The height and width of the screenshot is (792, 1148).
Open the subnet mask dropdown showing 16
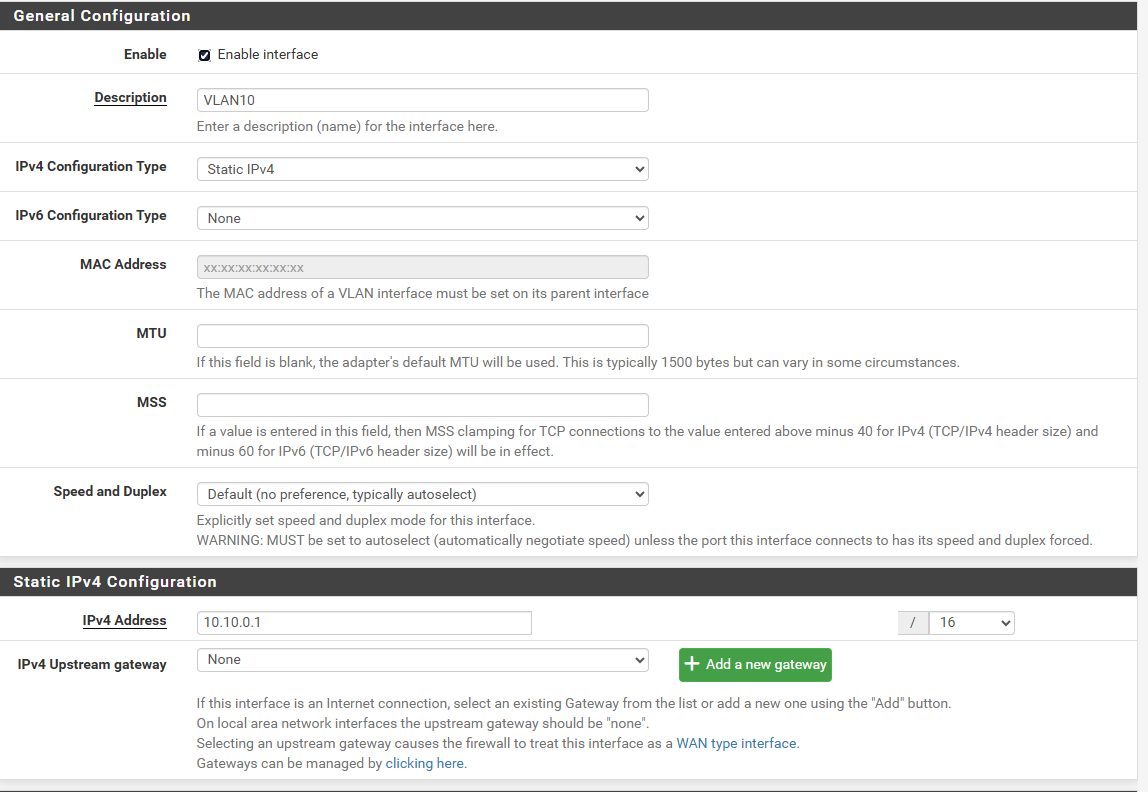point(971,622)
